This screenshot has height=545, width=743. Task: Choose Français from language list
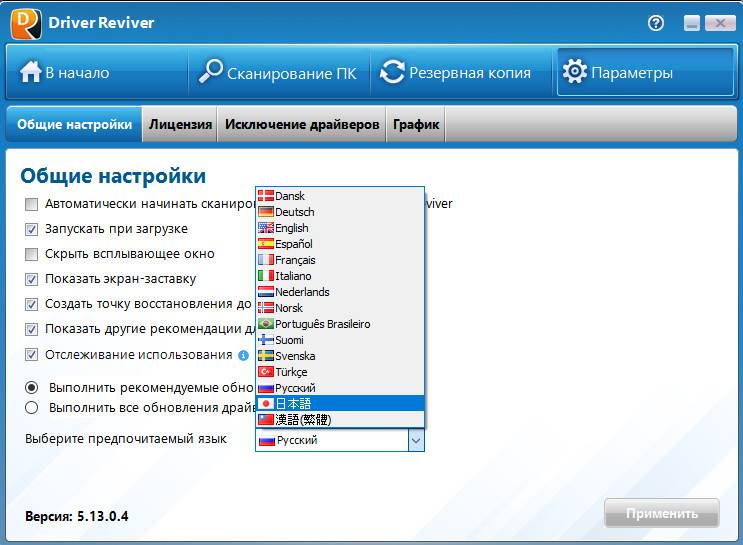(x=340, y=260)
